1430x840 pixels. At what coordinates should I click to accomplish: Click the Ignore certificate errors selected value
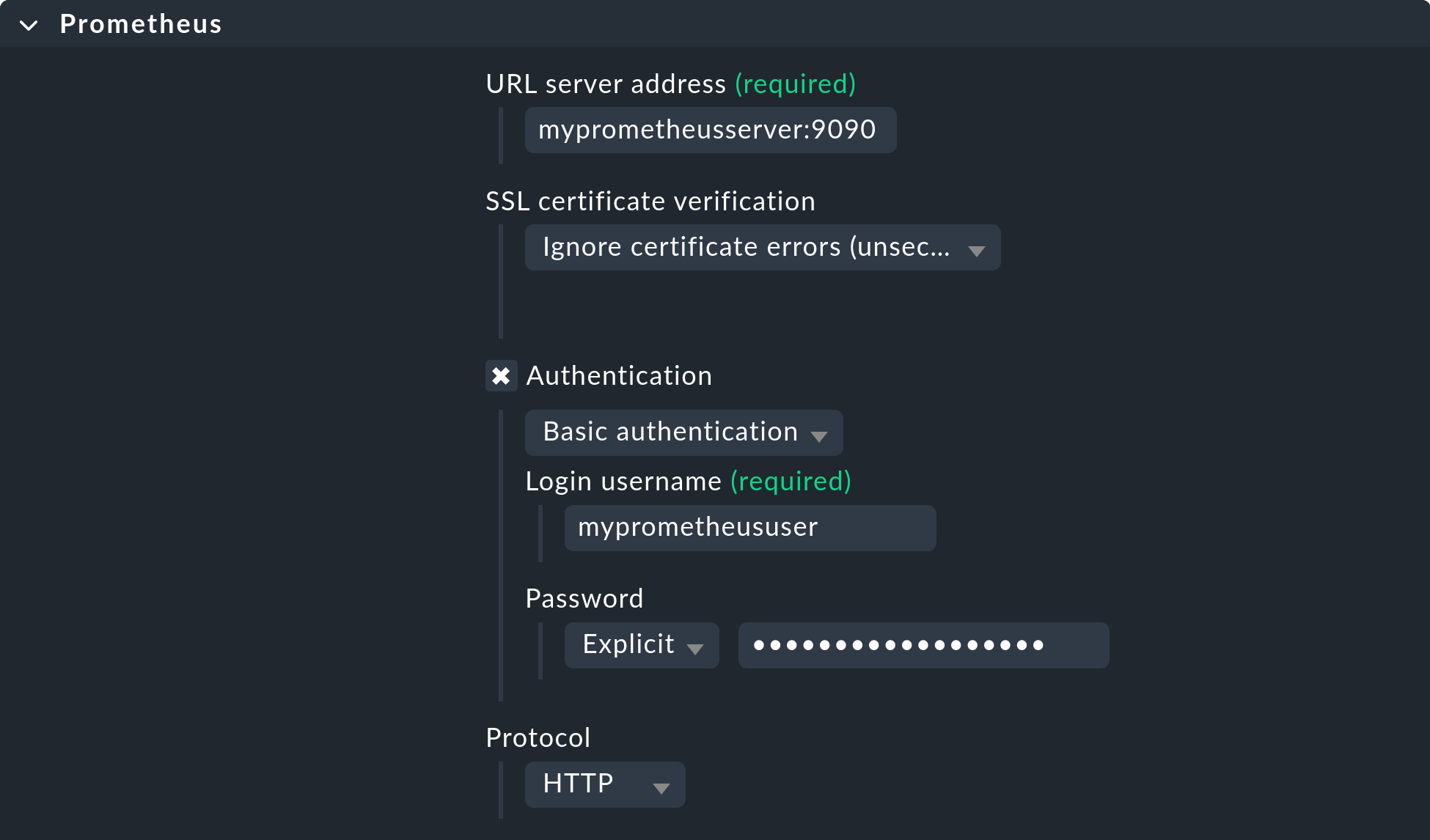(x=744, y=247)
